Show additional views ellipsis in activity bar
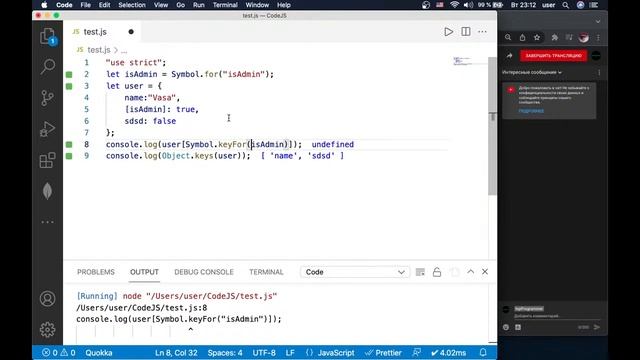 (x=47, y=222)
